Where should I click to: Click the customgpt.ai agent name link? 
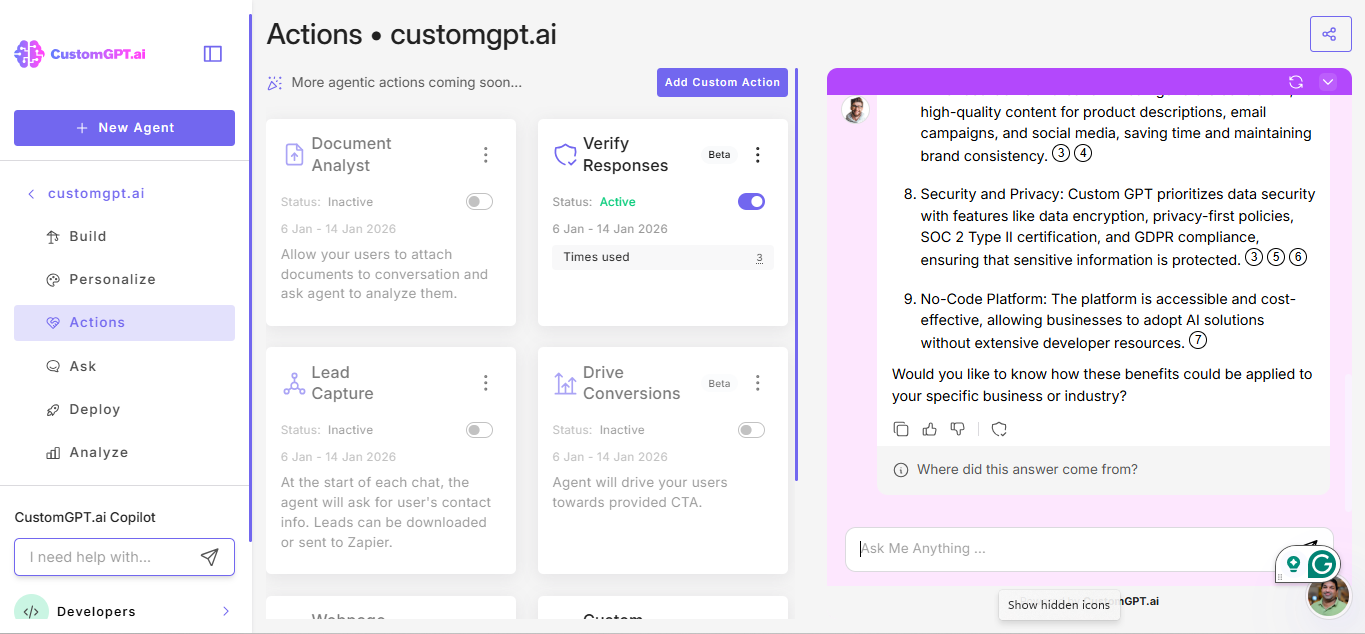(96, 194)
